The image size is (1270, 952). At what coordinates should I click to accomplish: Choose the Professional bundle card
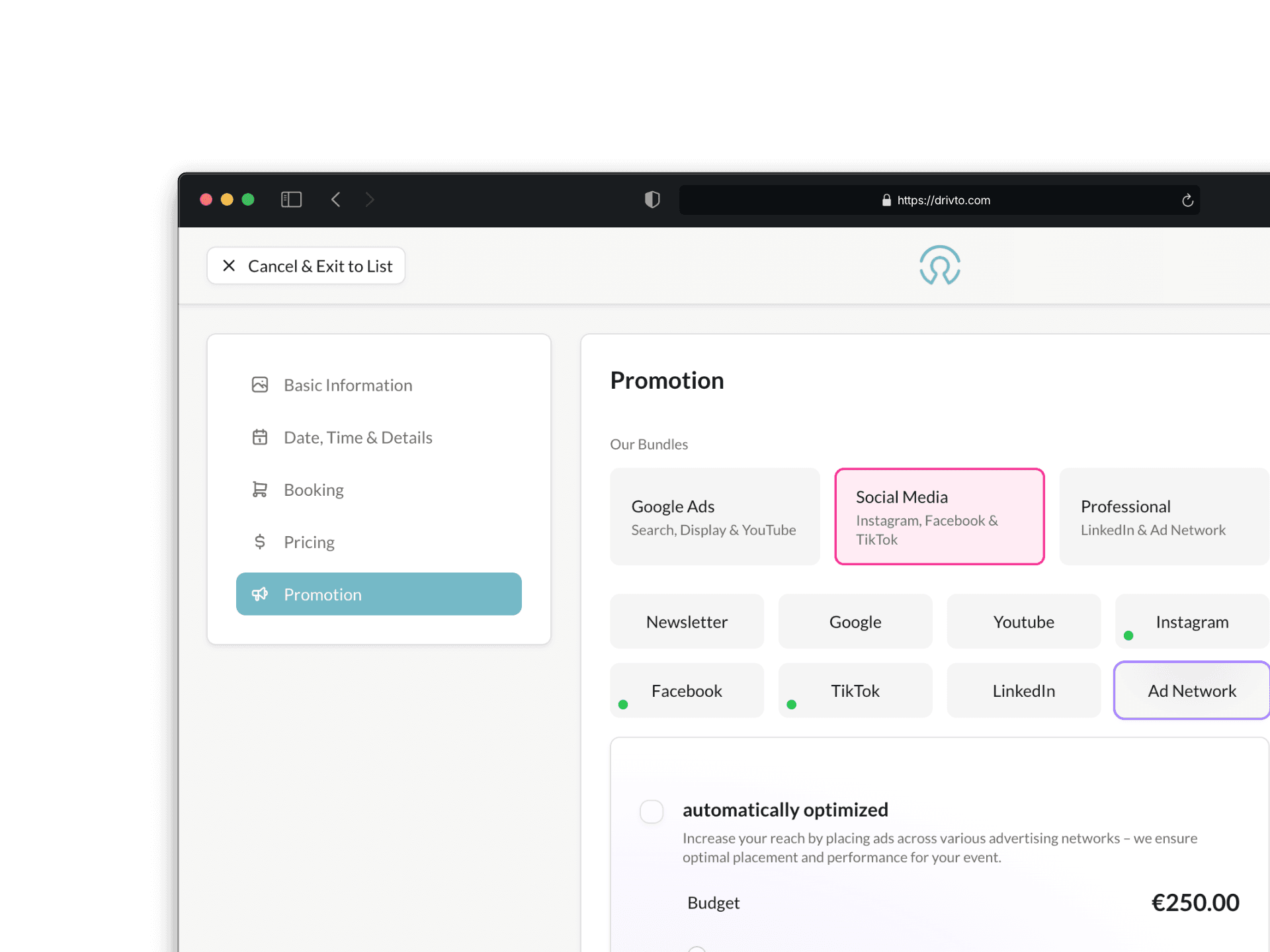[1163, 517]
